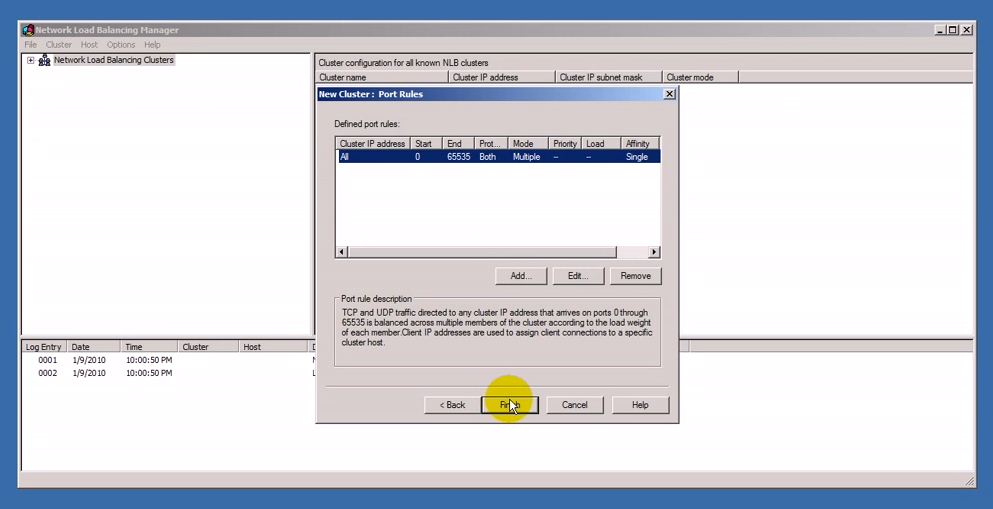The width and height of the screenshot is (993, 509).
Task: Click the 'Single' affinity cell
Action: [636, 157]
